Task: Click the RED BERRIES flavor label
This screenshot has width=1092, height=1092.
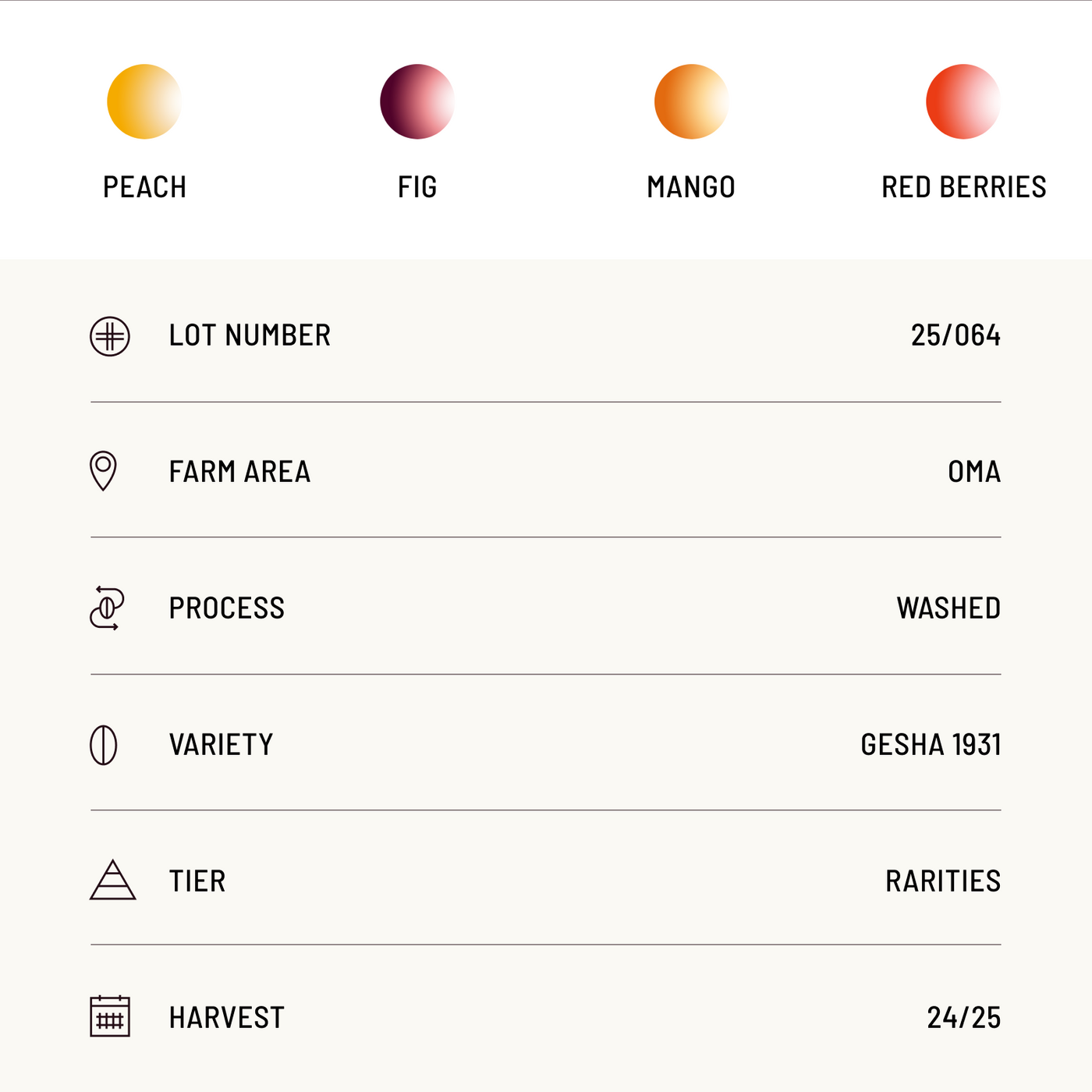Action: point(963,187)
